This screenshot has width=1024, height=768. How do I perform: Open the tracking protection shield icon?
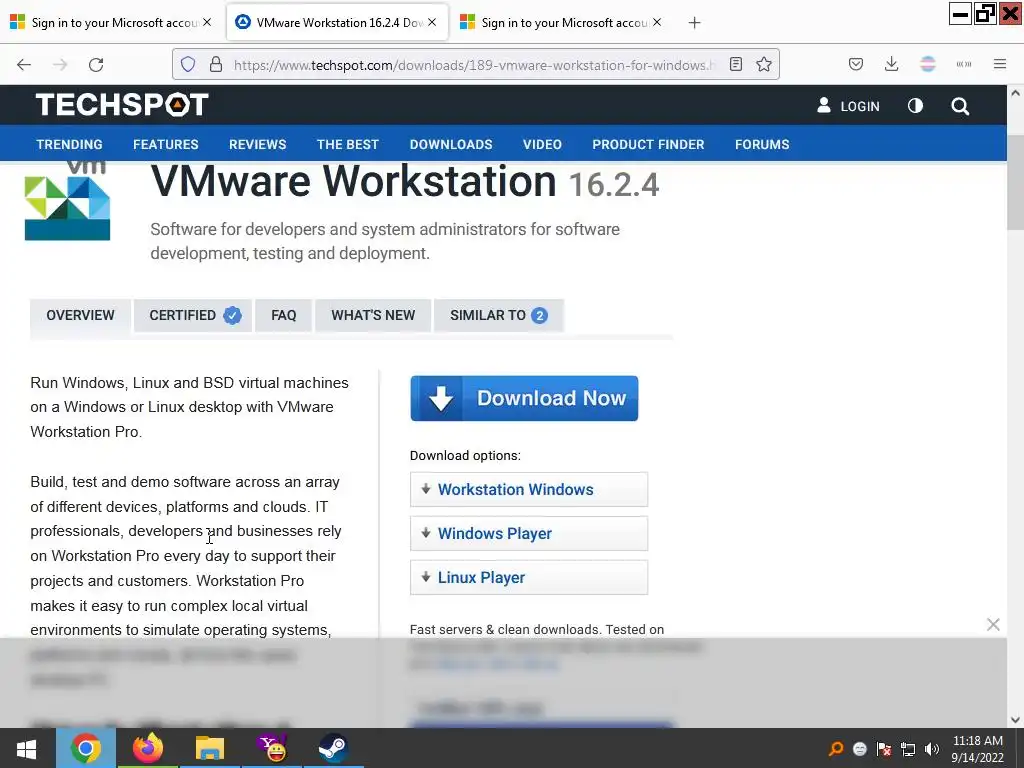(x=188, y=65)
